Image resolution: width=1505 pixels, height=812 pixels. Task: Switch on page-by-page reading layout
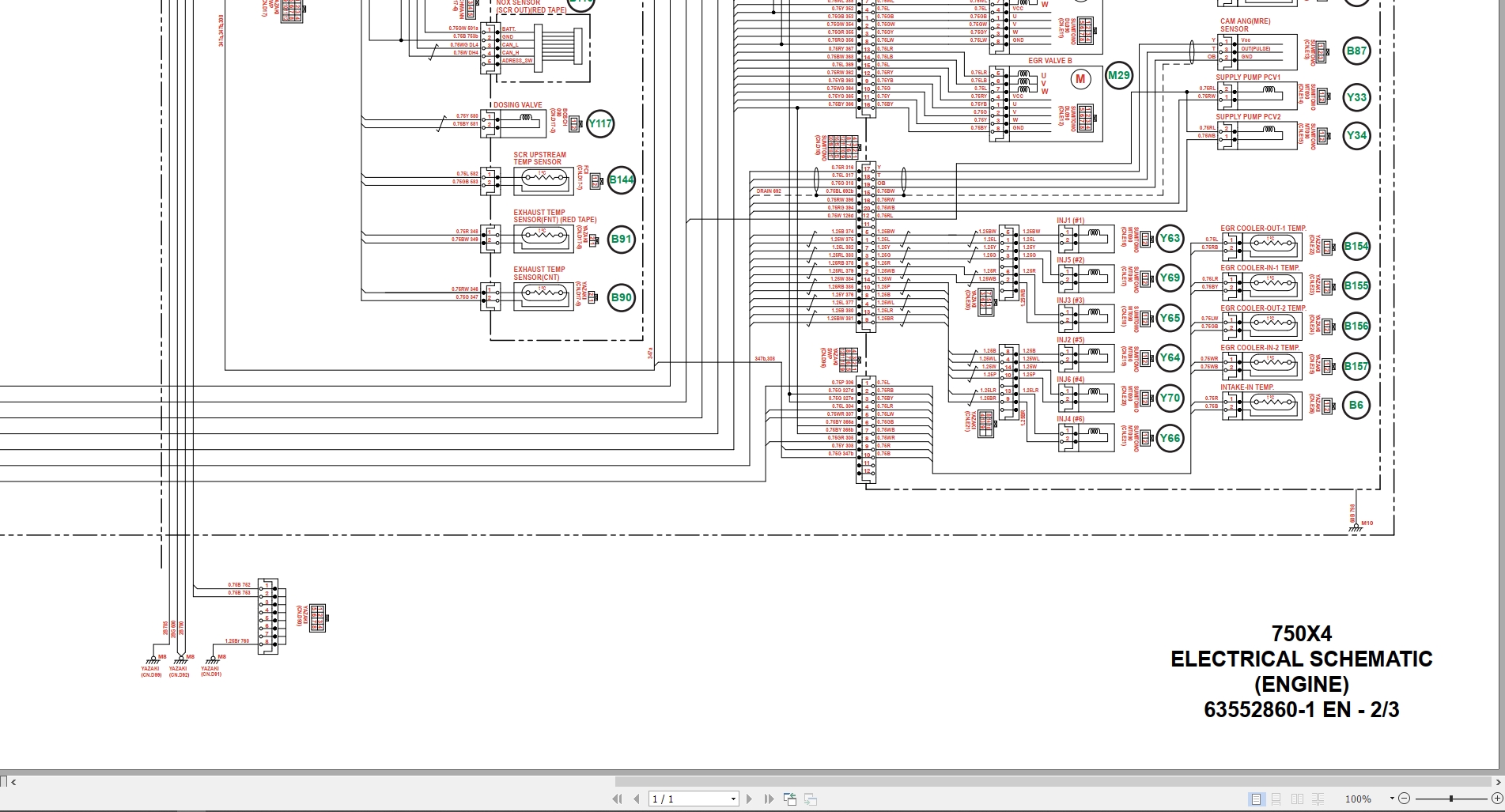click(1257, 799)
